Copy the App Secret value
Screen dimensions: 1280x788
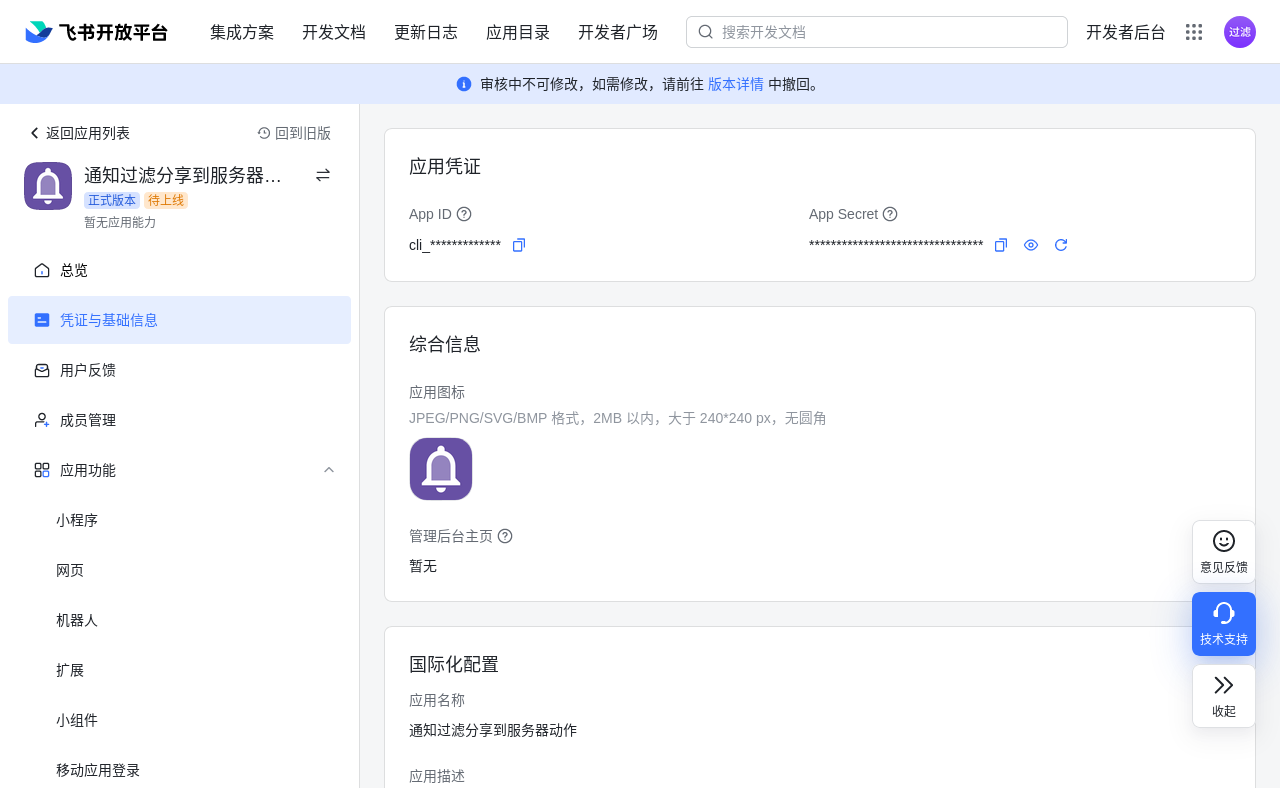1001,245
